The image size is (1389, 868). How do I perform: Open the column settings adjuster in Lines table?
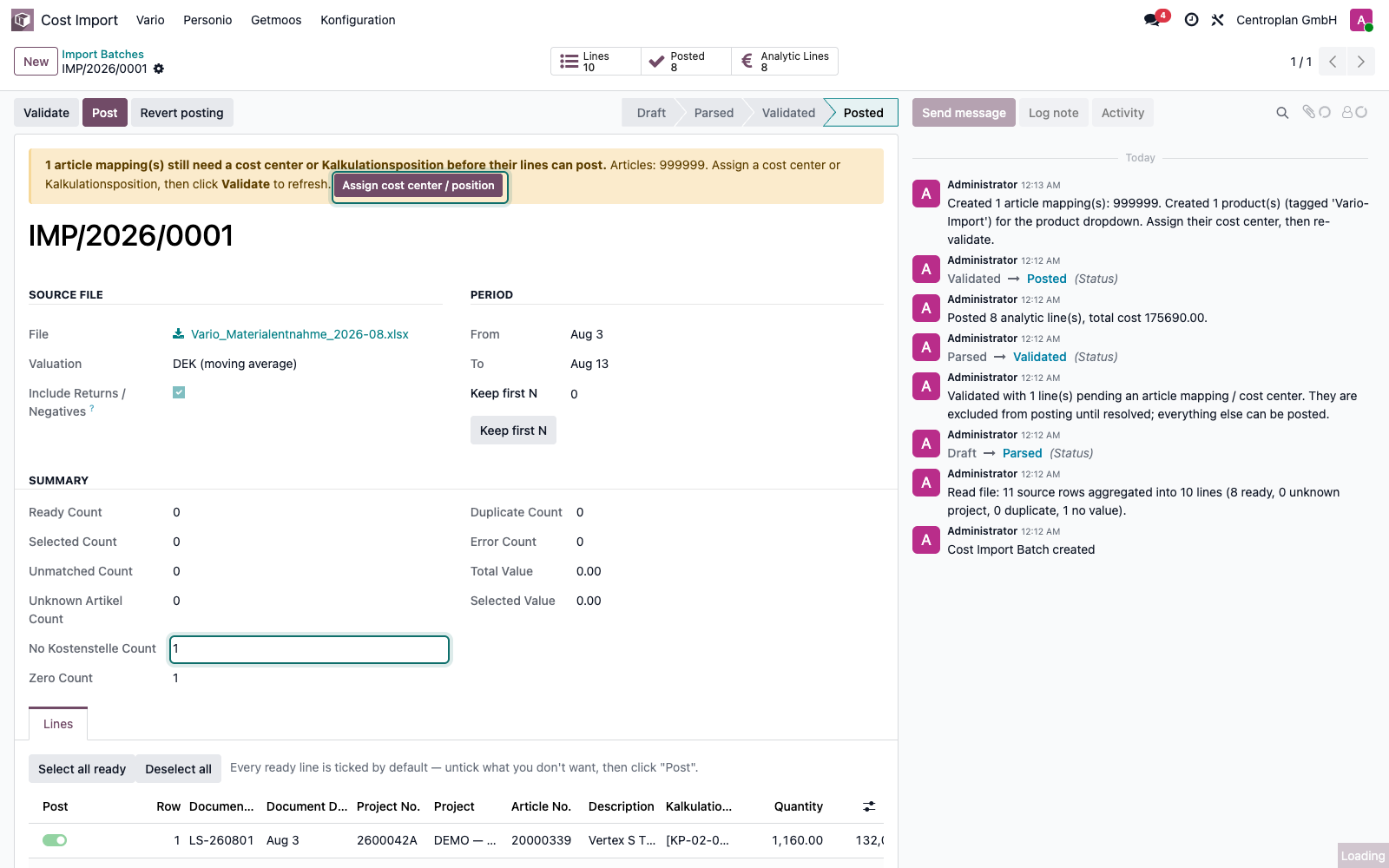pos(869,806)
